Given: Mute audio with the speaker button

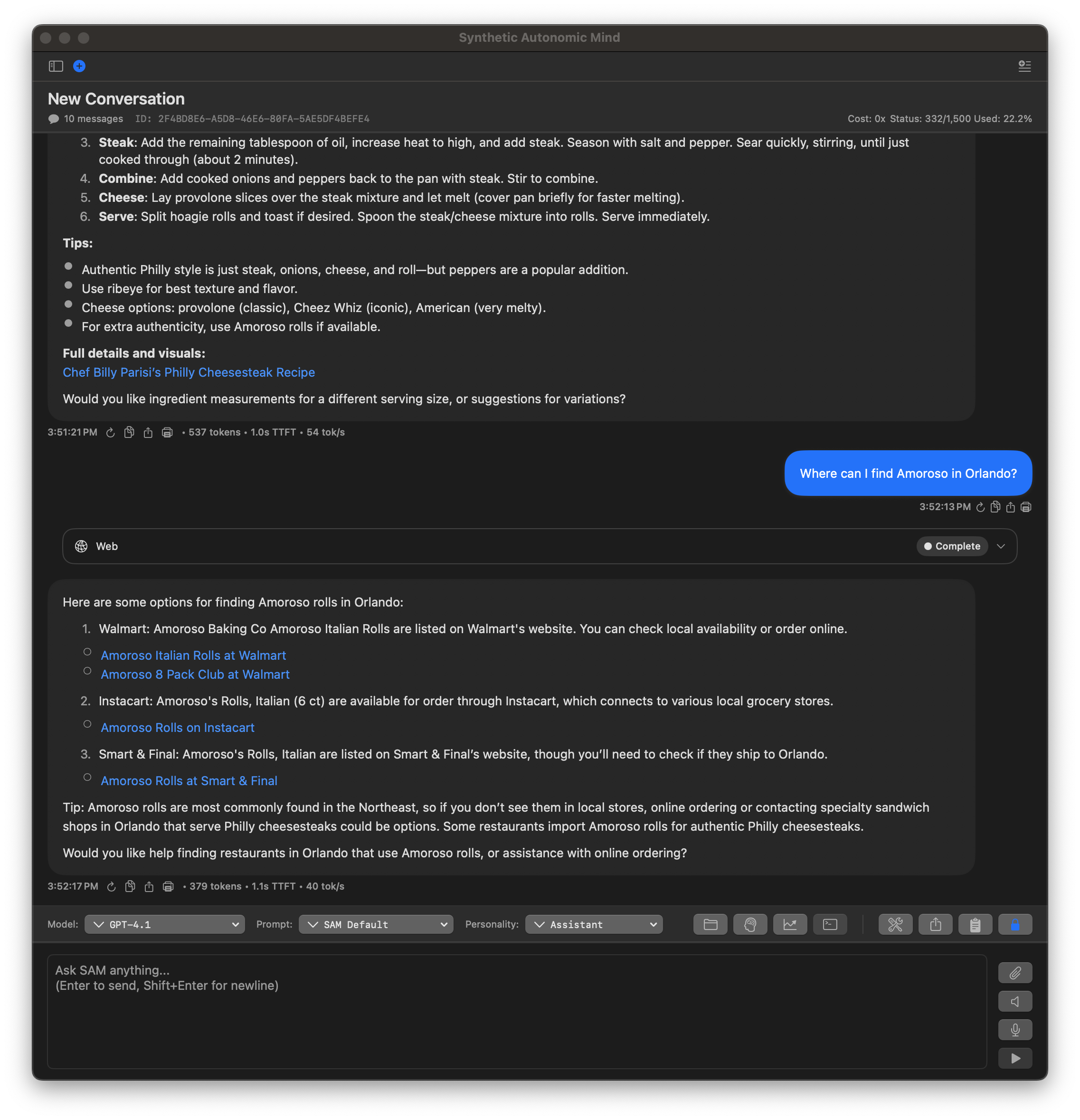Looking at the screenshot, I should point(1015,1001).
